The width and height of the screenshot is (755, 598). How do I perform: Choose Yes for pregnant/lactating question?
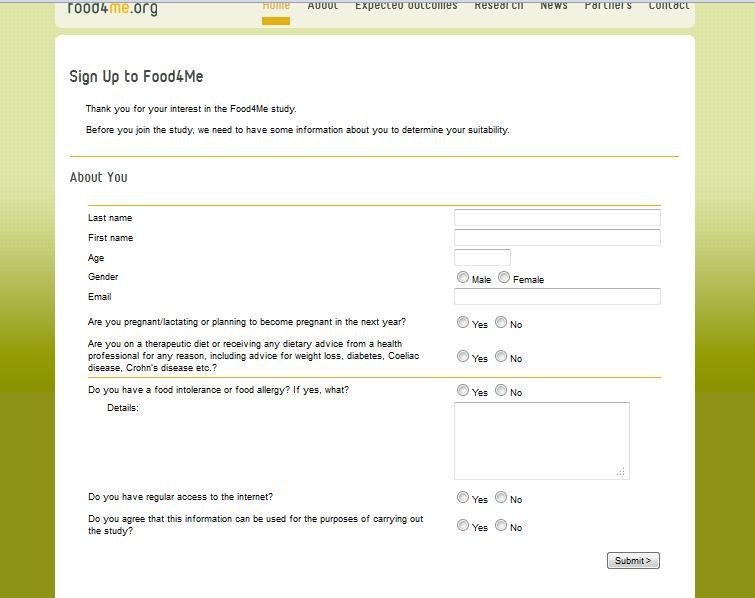pos(463,322)
